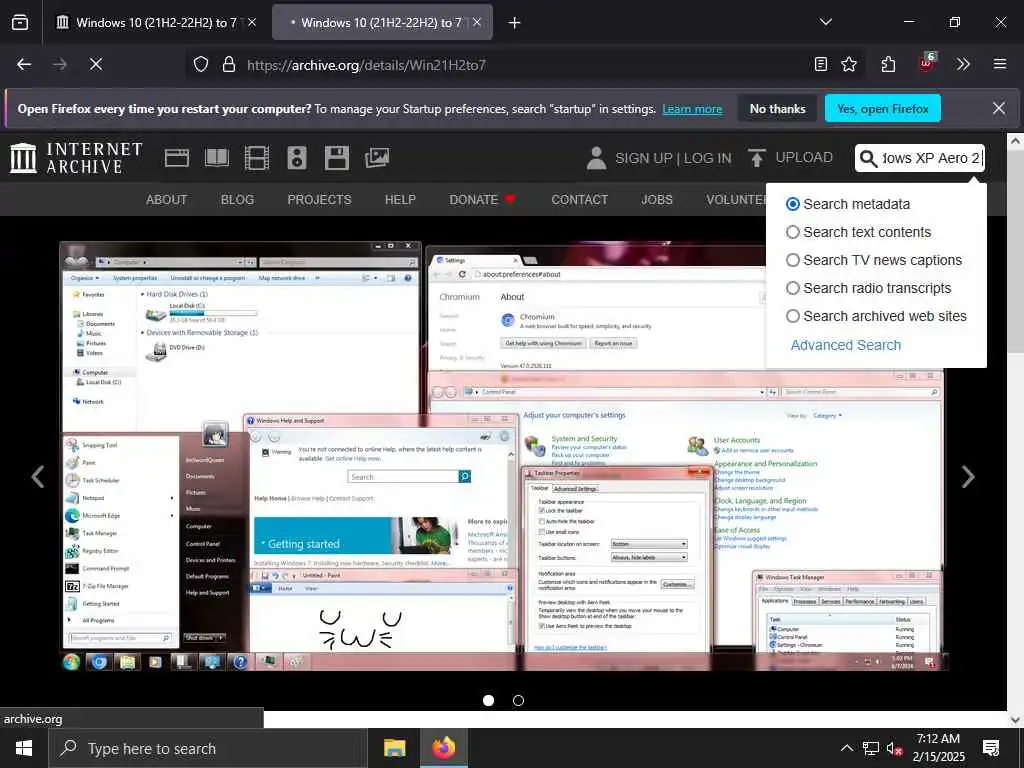Select Search radio transcripts option
The width and height of the screenshot is (1024, 768).
tap(793, 288)
